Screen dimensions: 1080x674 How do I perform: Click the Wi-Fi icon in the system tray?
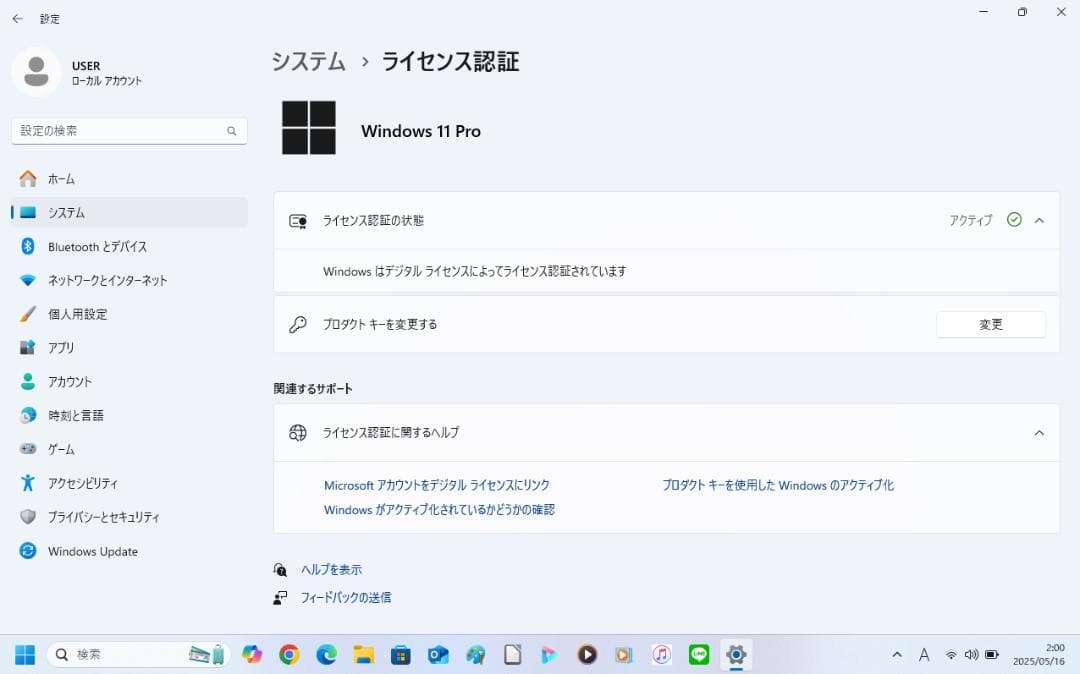click(951, 655)
